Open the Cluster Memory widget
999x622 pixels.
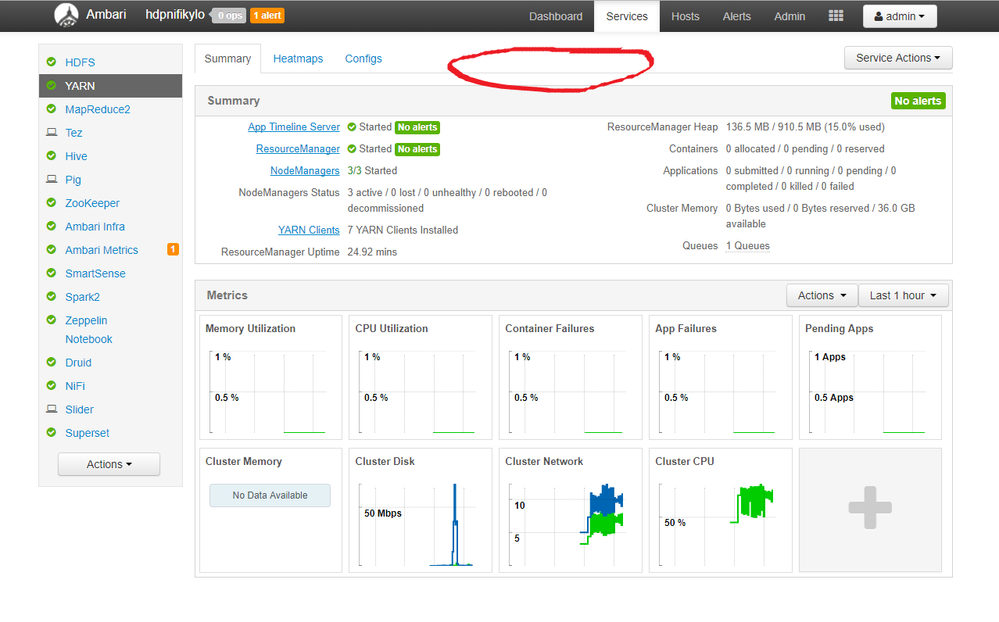pyautogui.click(x=271, y=510)
